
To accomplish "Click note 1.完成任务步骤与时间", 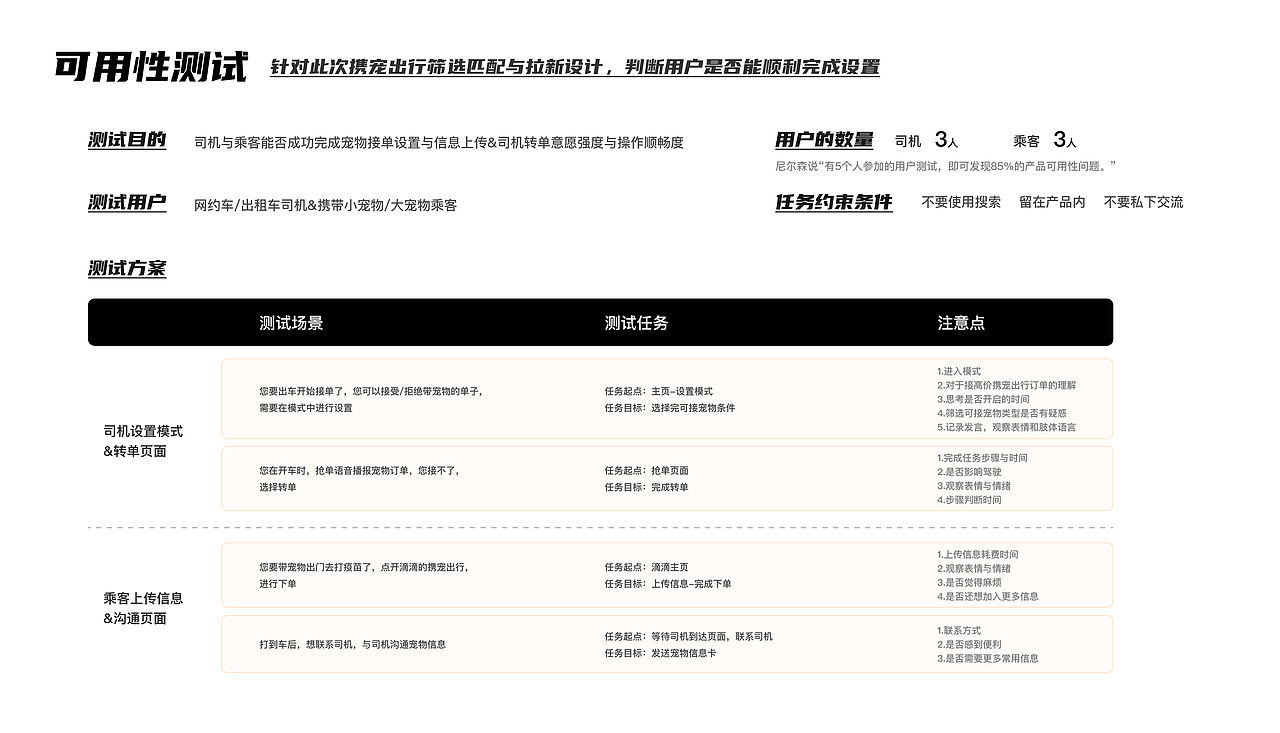I will tap(982, 458).
